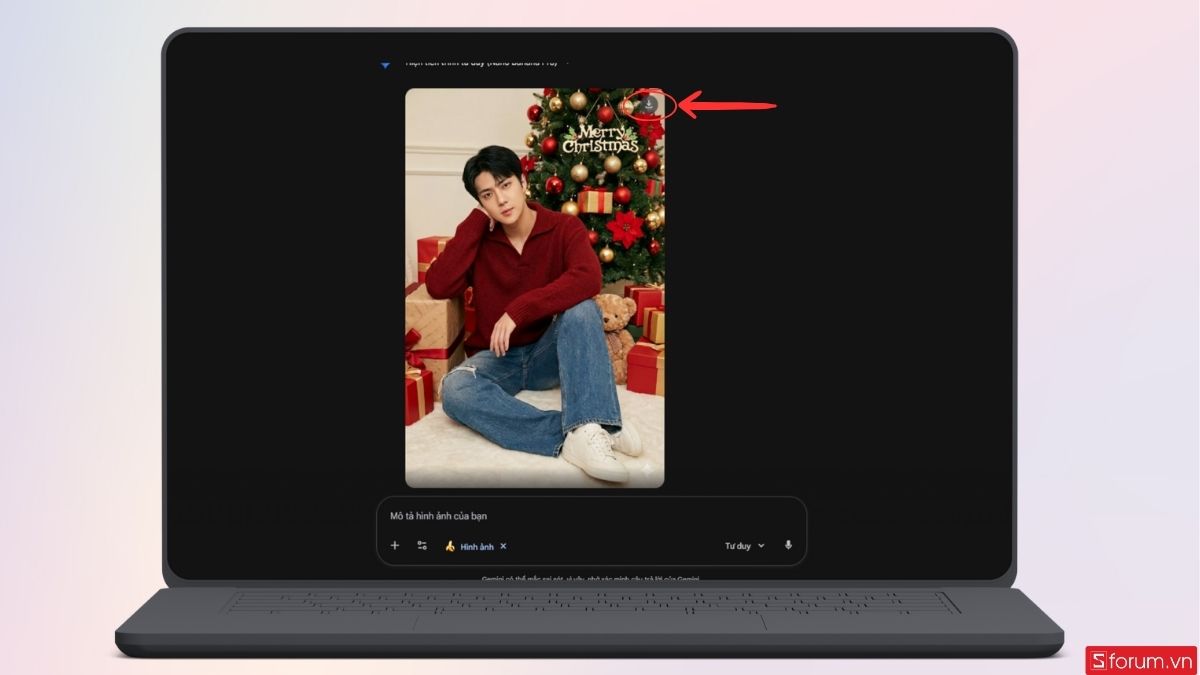This screenshot has width=1200, height=675.
Task: Click the plus icon to attach files
Action: pos(393,545)
